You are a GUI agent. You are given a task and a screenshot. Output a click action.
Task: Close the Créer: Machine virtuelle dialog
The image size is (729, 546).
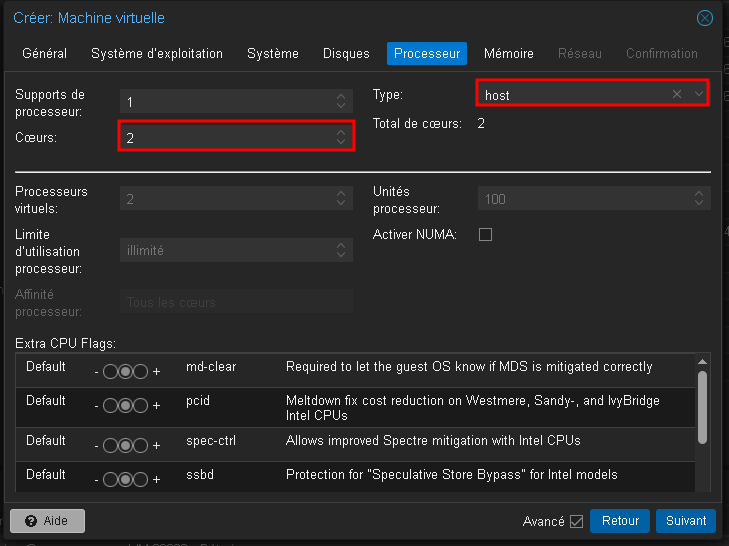pyautogui.click(x=705, y=18)
